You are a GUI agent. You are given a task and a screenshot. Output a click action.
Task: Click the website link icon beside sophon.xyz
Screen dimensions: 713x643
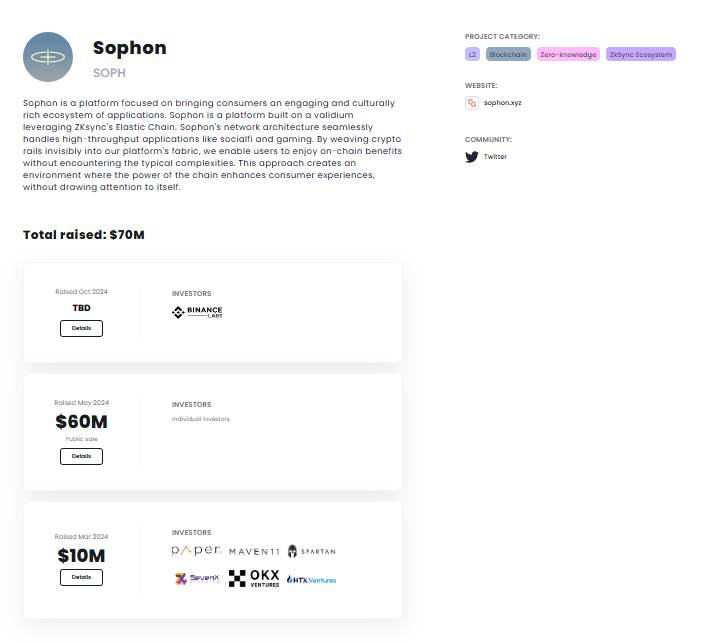point(472,103)
